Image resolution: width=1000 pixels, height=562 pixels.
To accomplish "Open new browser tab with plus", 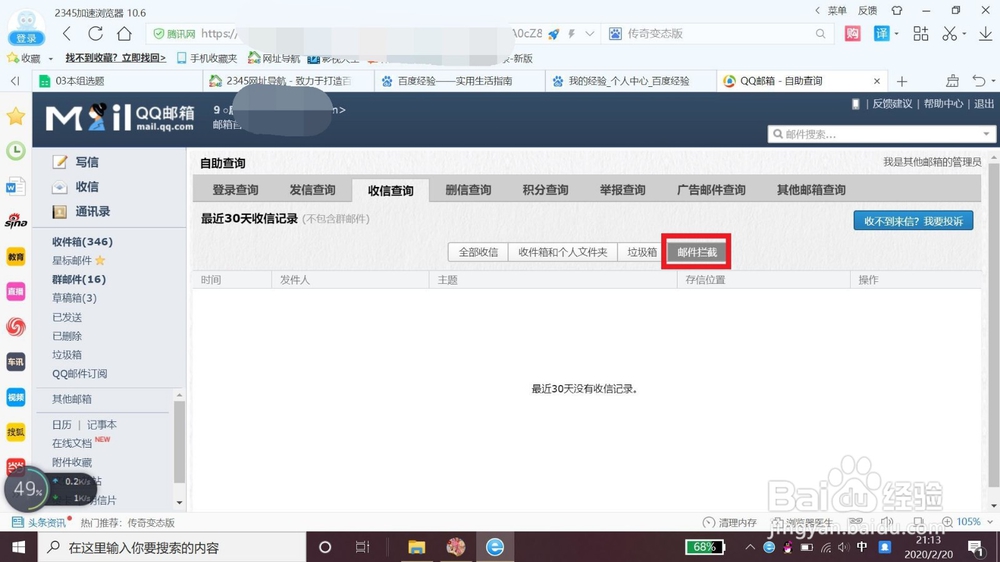I will point(902,81).
